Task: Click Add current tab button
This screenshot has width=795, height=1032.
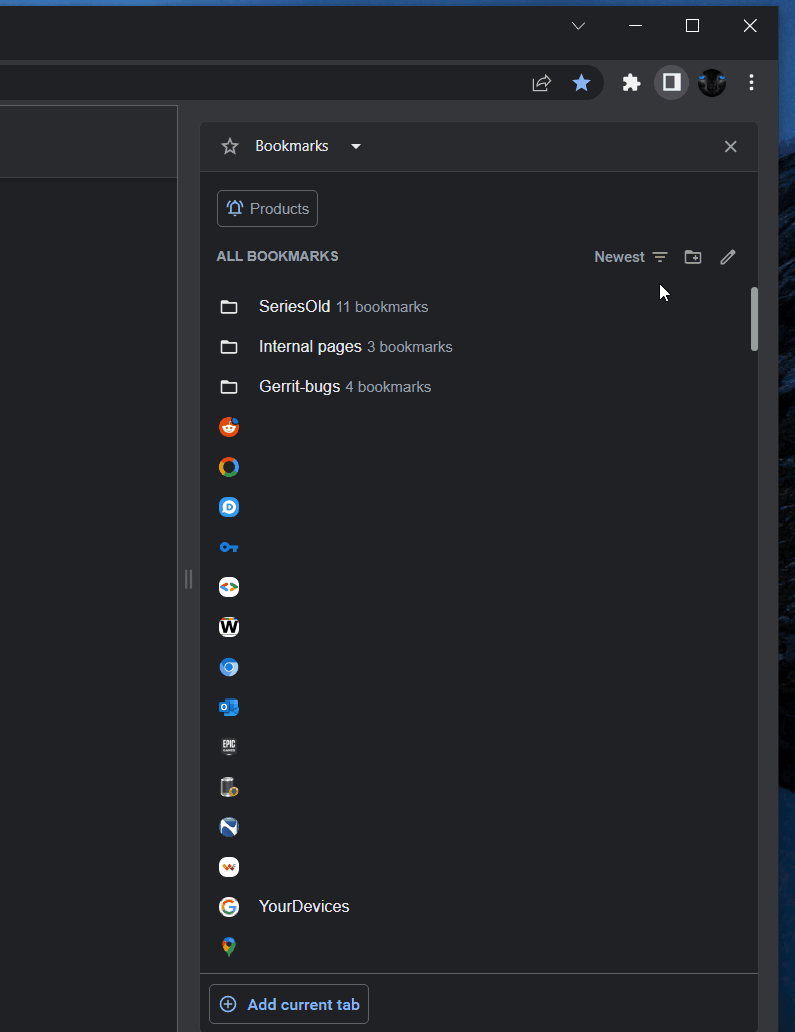Action: 289,1004
